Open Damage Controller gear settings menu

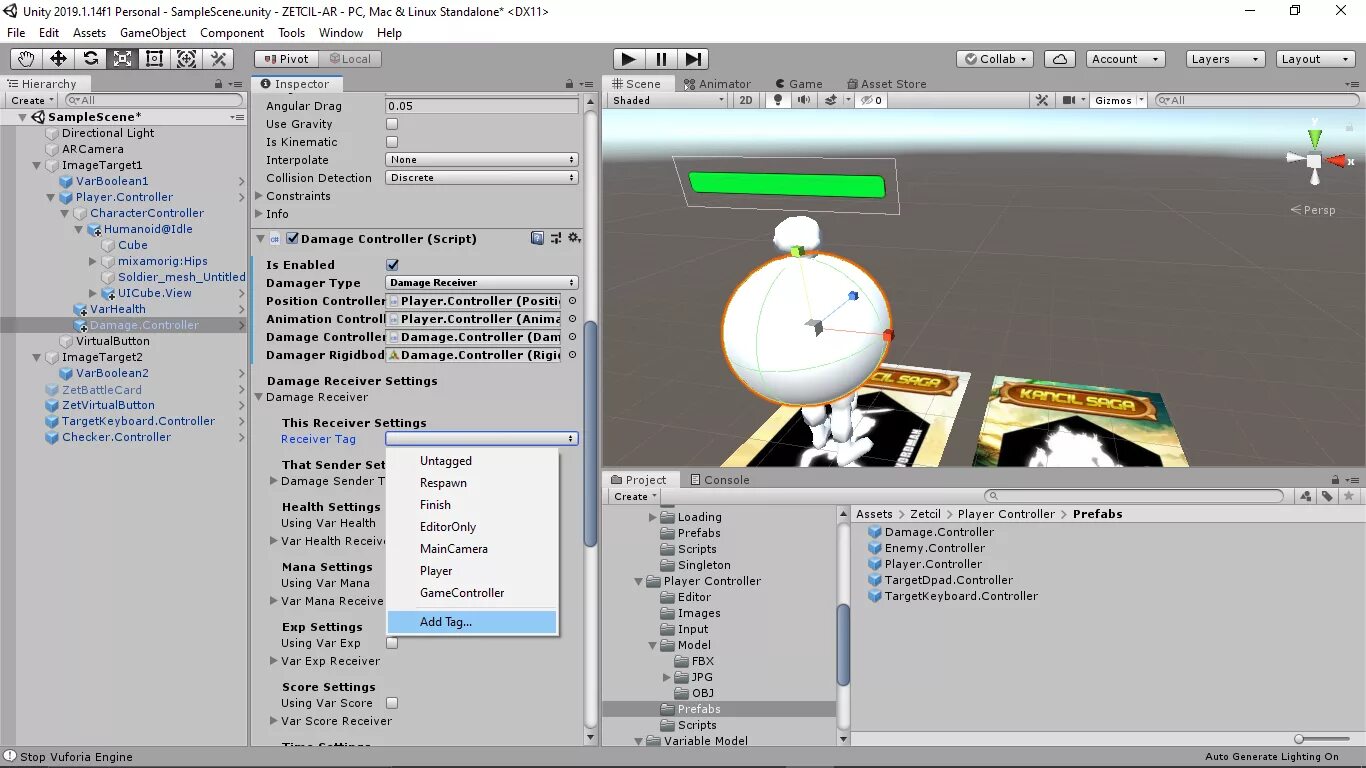coord(574,238)
